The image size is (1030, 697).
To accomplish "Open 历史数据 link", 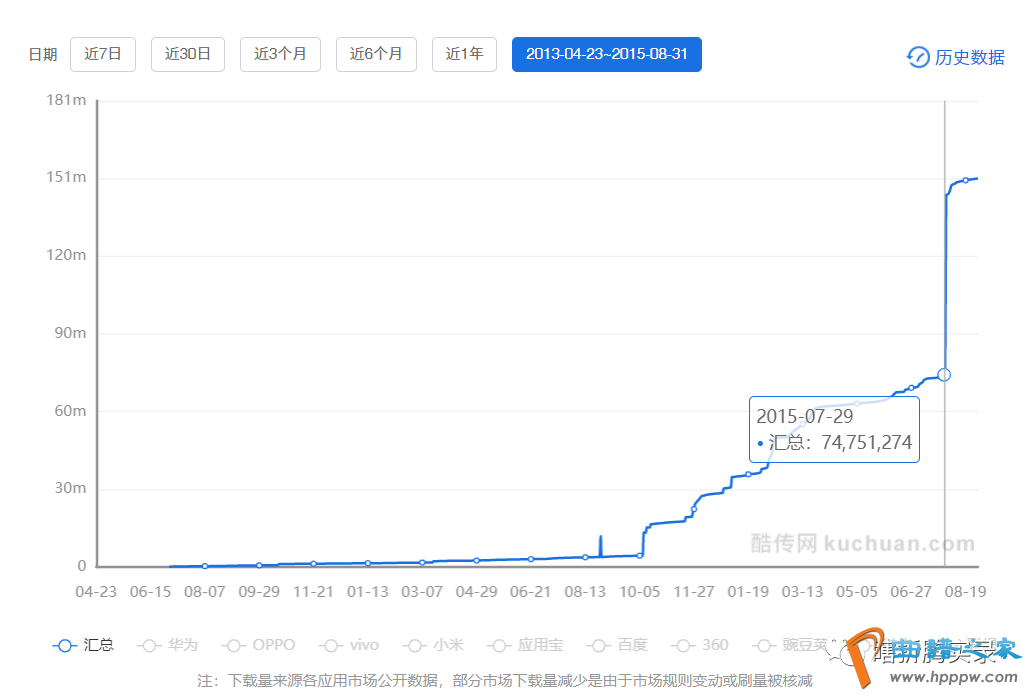I will (x=969, y=57).
